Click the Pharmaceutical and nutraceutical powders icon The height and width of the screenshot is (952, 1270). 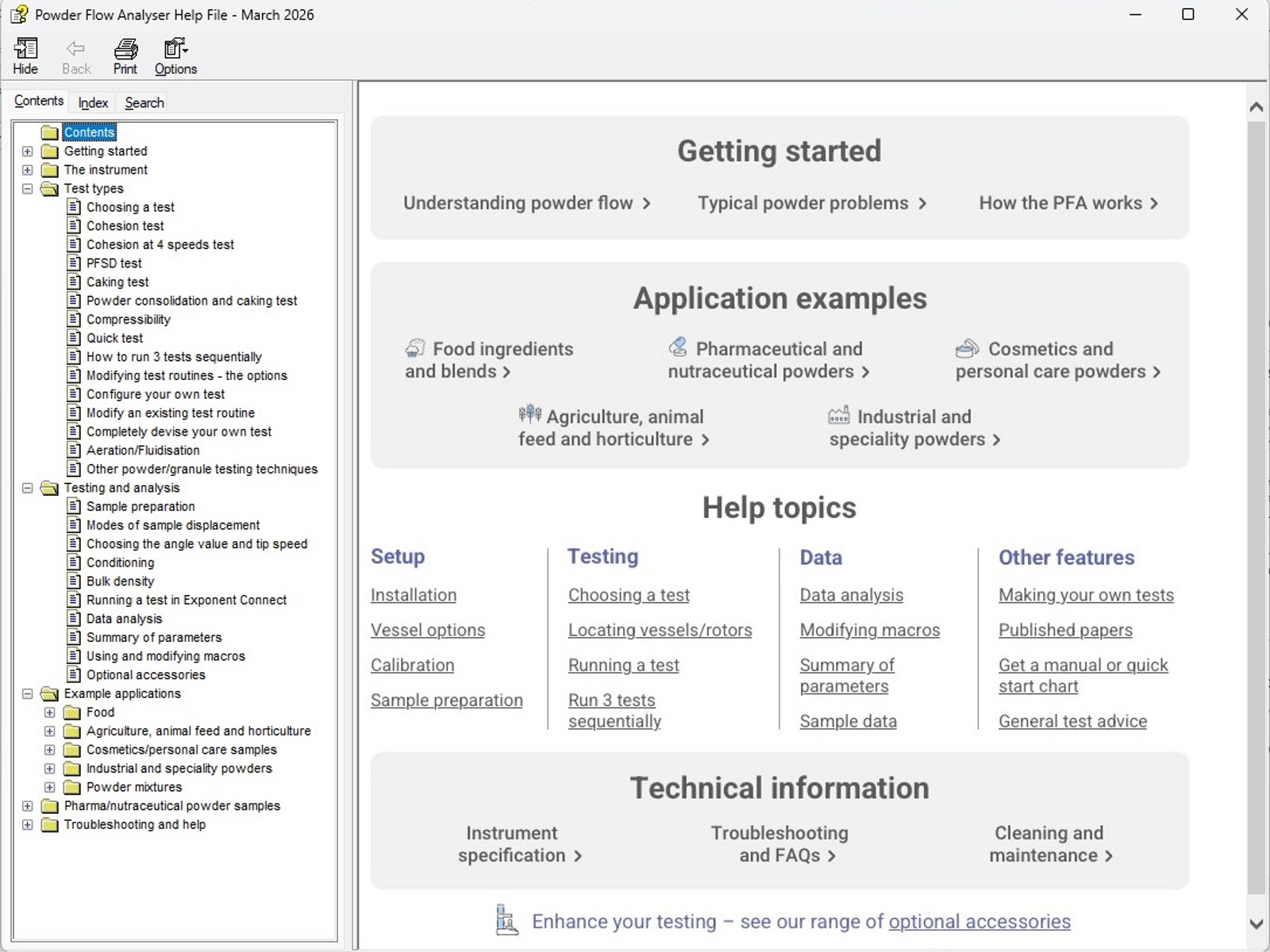click(x=678, y=347)
